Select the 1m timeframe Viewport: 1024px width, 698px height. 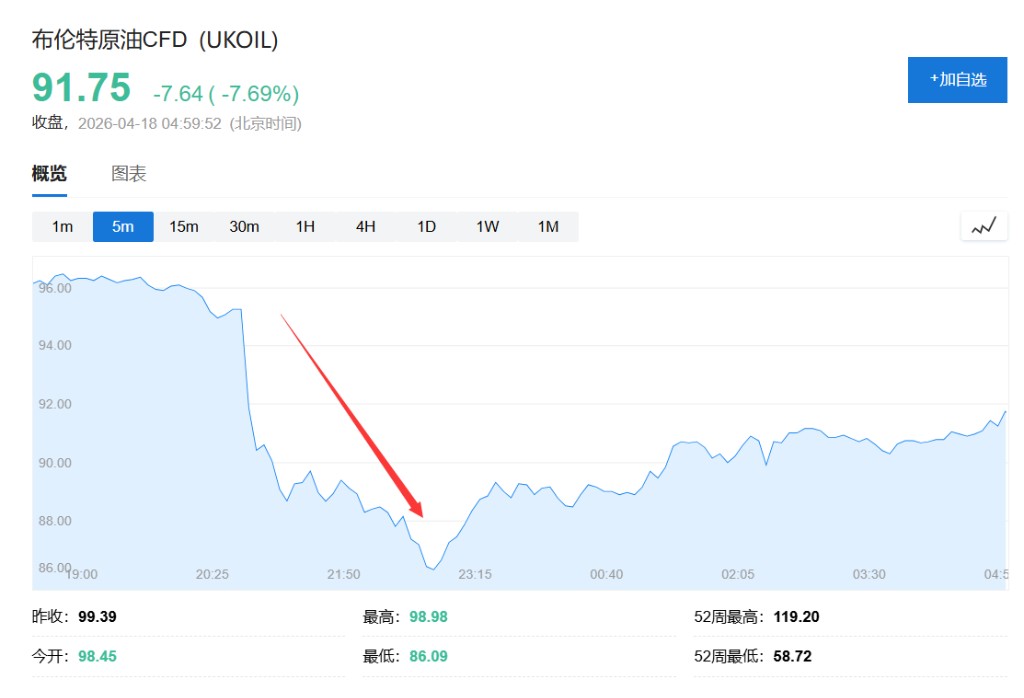(62, 227)
